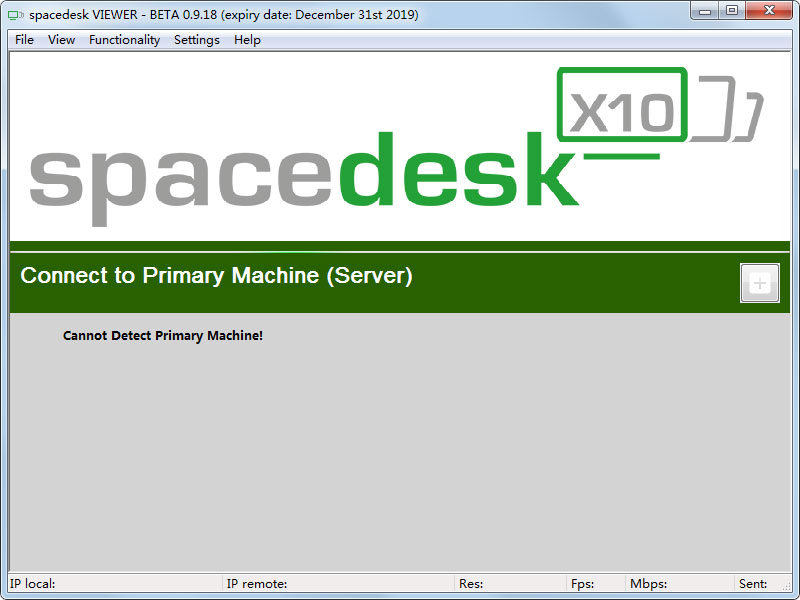Open the Settings menu
The width and height of the screenshot is (800, 600).
coord(196,40)
